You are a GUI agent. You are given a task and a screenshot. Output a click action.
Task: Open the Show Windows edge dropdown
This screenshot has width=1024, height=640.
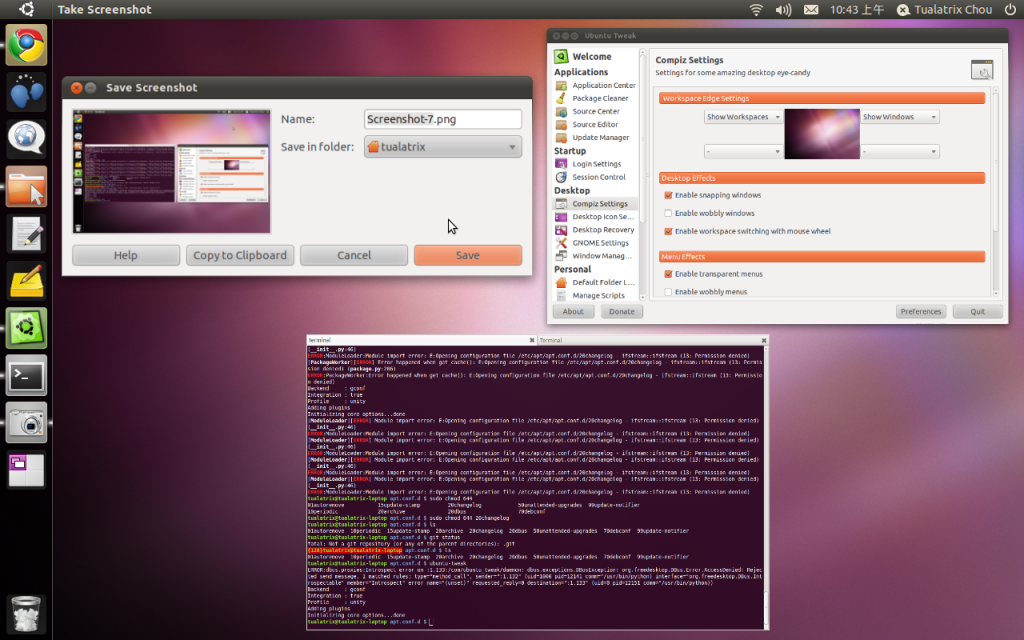[900, 117]
